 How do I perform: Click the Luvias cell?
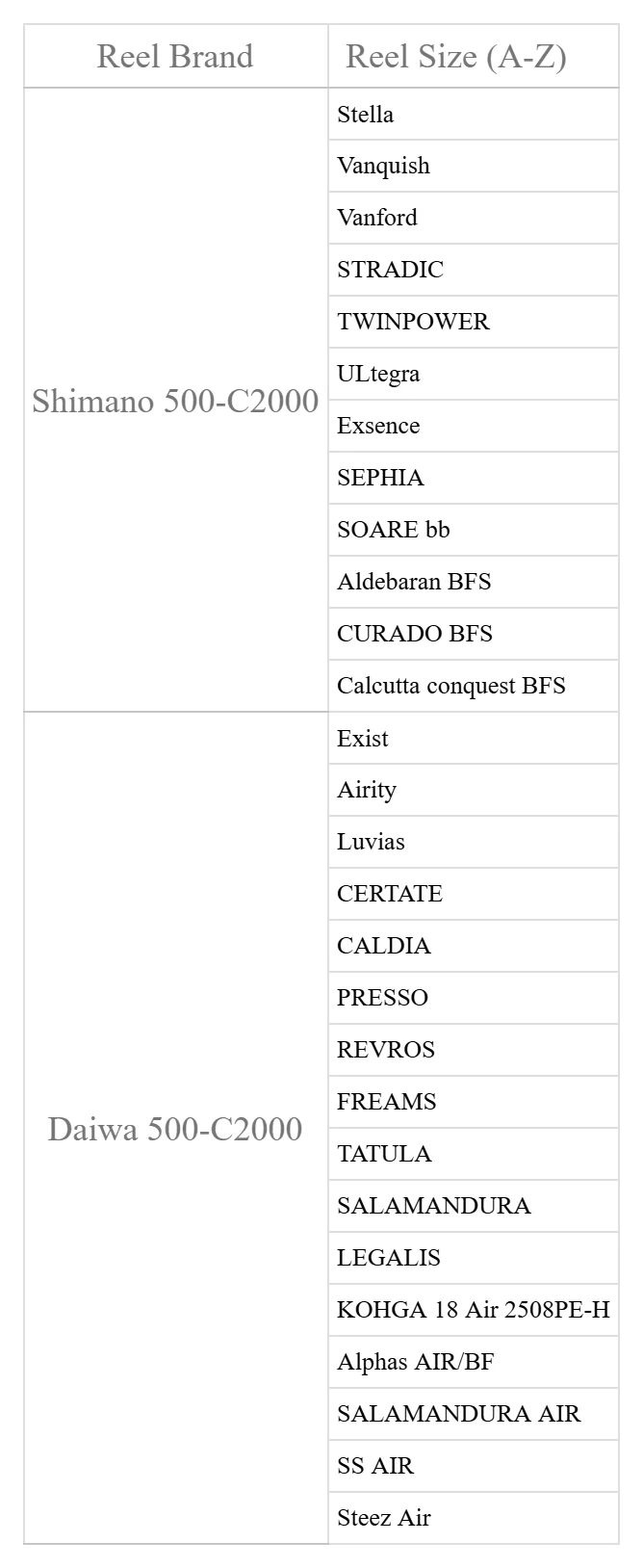coord(473,842)
